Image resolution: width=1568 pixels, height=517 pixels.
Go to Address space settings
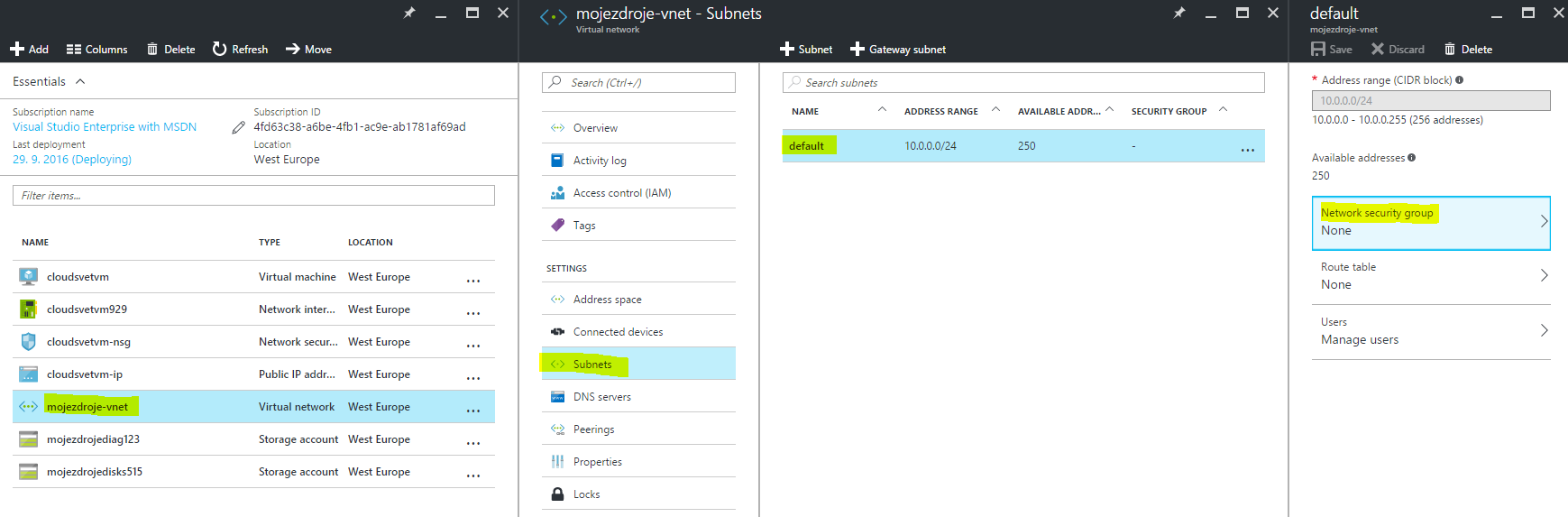638,300
